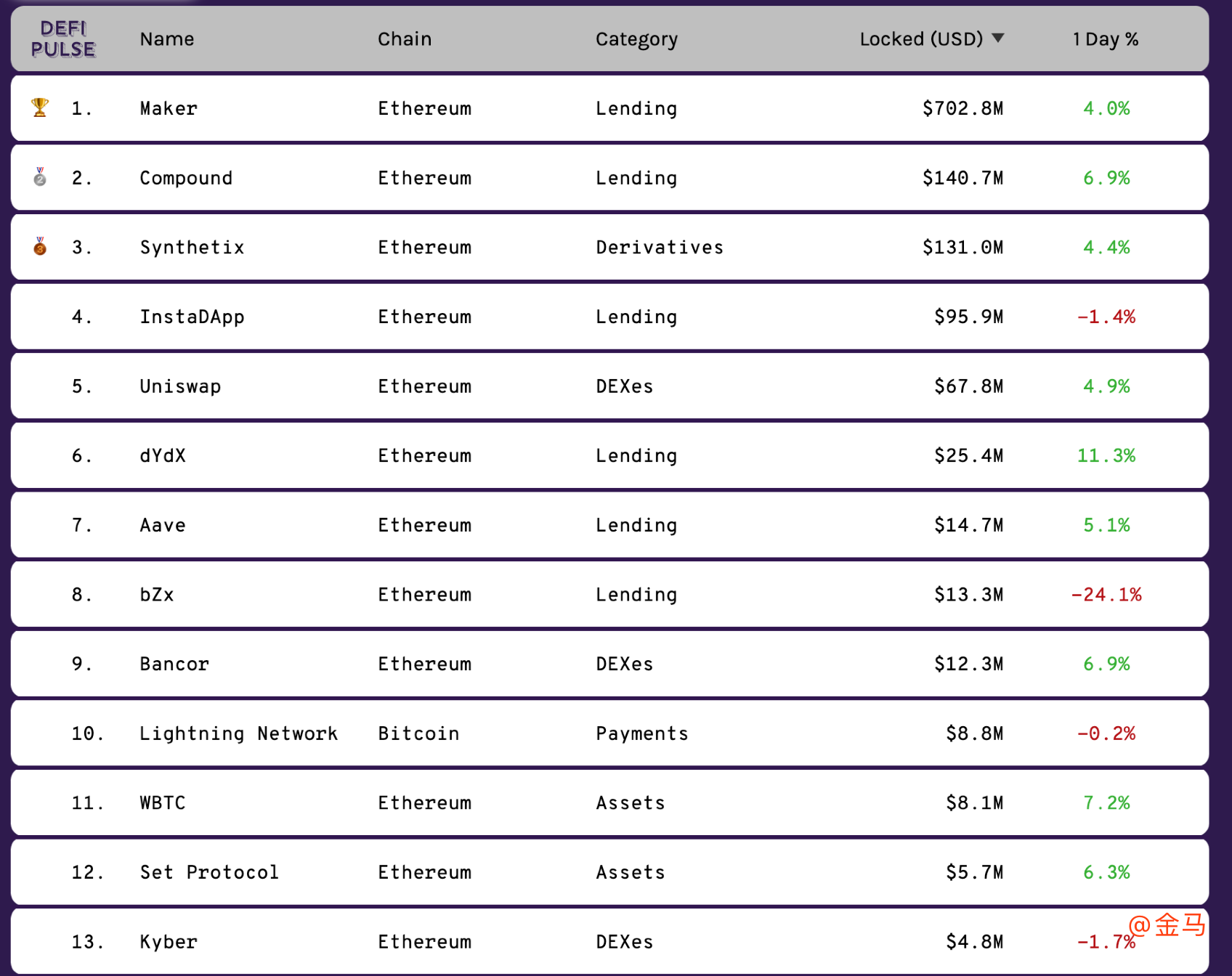Image resolution: width=1232 pixels, height=976 pixels.
Task: Click the gold trophy icon beside Maker
Action: [x=40, y=107]
